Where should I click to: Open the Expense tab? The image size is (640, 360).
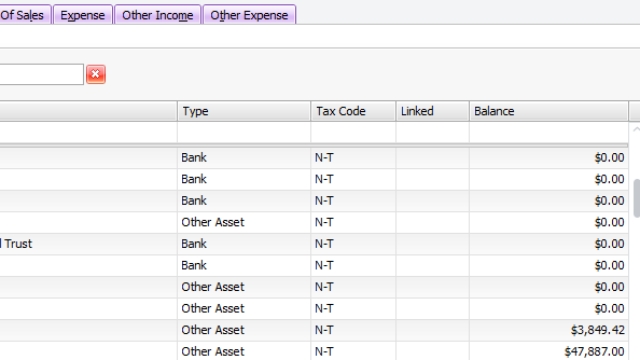pyautogui.click(x=83, y=15)
